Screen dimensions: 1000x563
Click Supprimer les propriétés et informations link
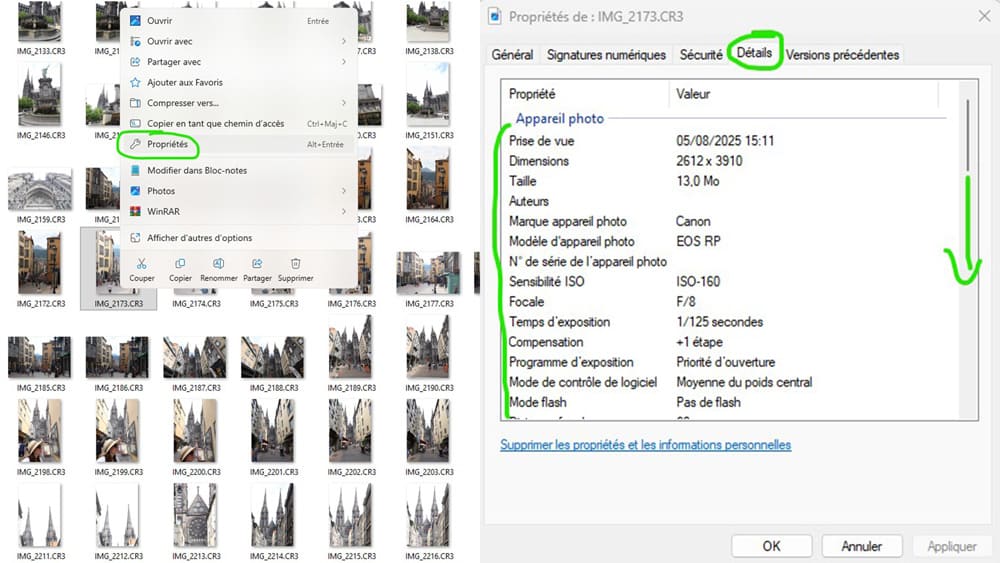[x=645, y=445]
